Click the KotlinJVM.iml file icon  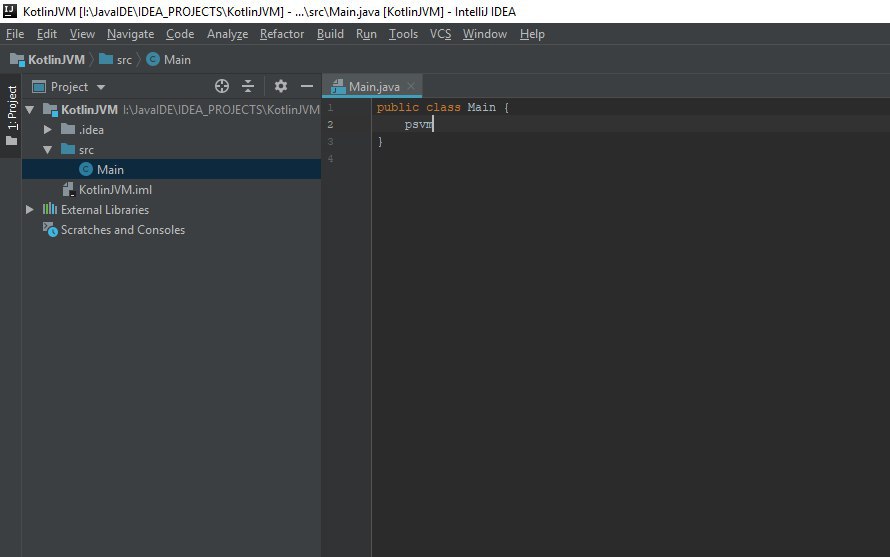(x=69, y=189)
